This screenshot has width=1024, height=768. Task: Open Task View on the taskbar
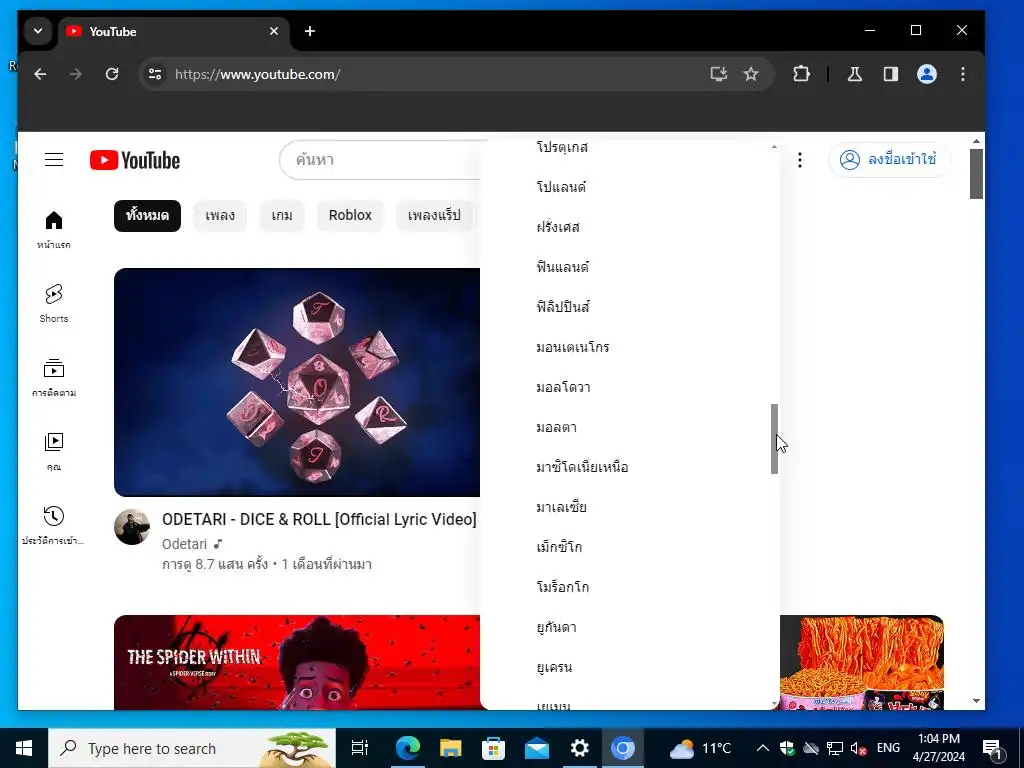click(x=360, y=748)
